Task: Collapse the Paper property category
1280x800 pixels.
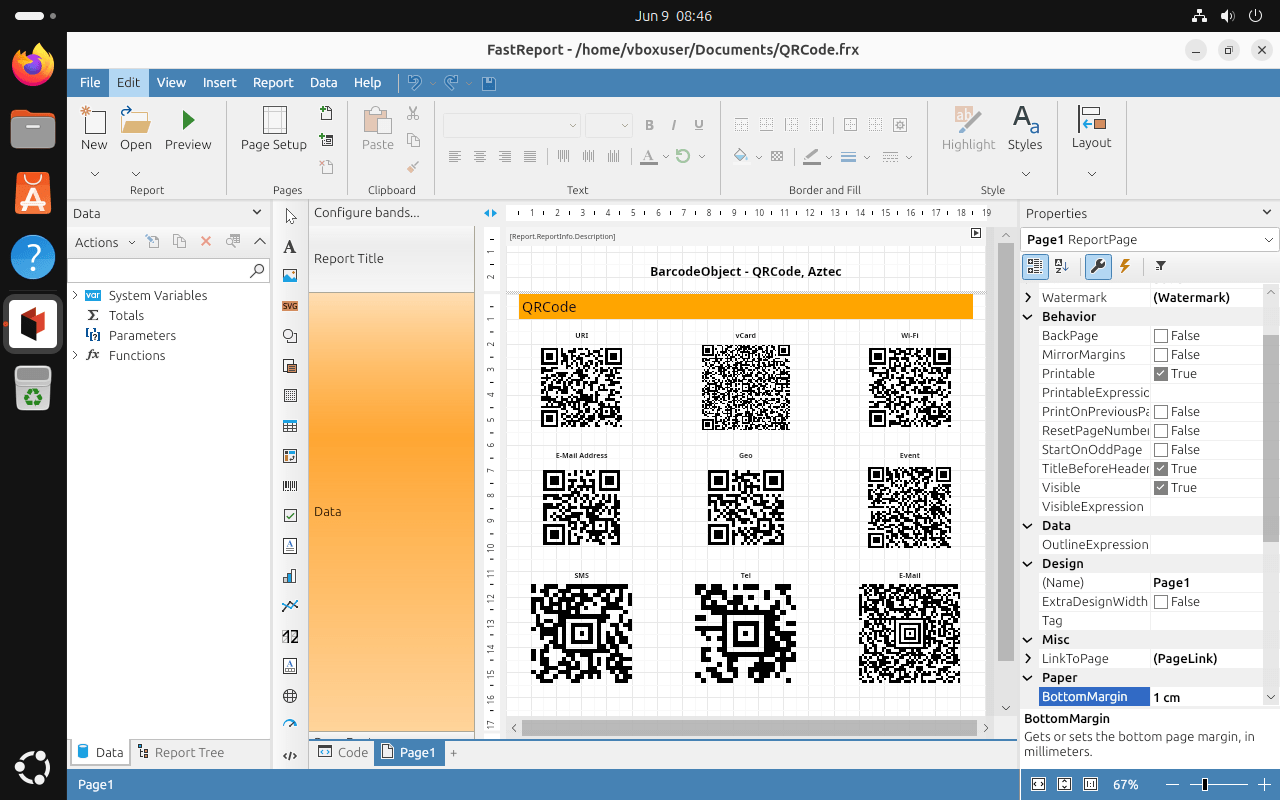Action: (1029, 678)
